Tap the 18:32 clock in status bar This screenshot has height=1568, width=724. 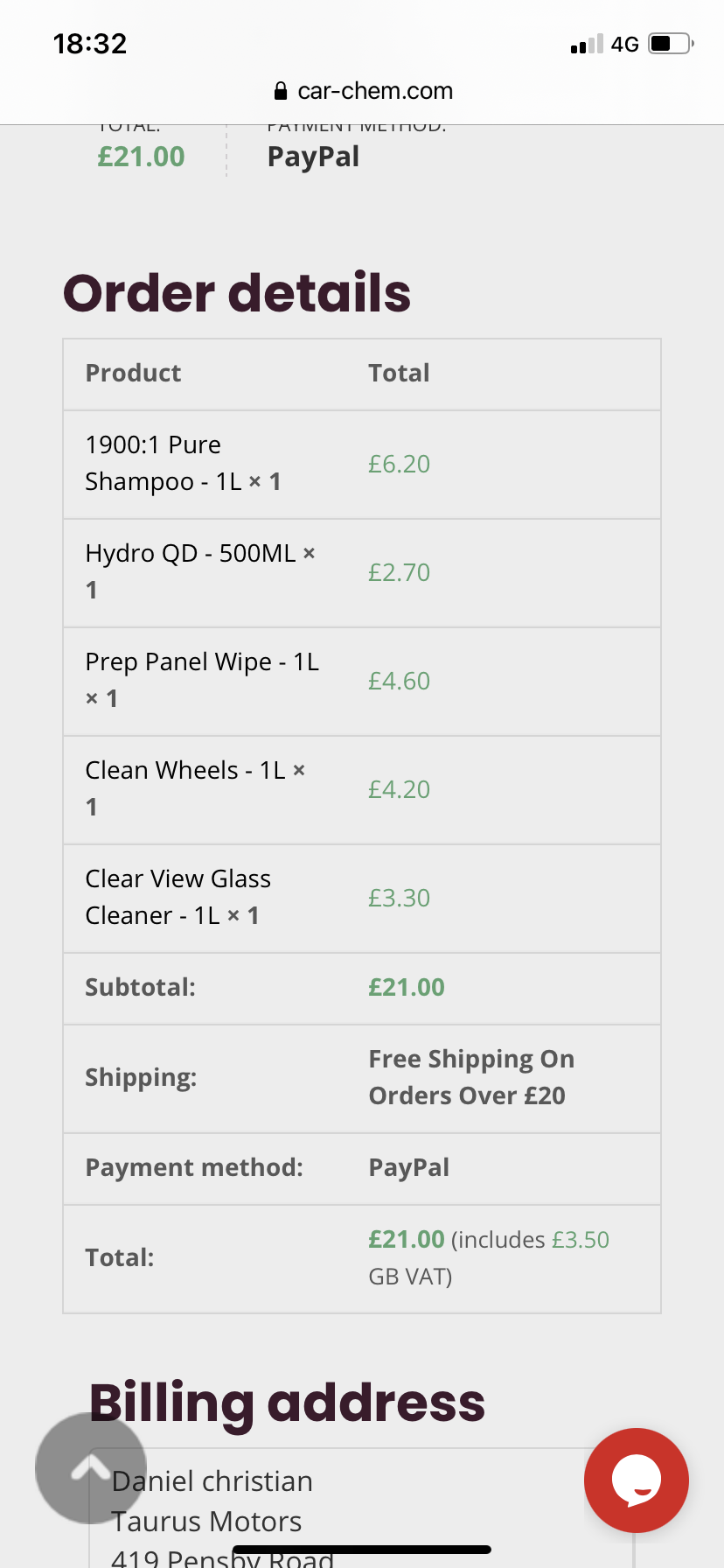tap(90, 44)
